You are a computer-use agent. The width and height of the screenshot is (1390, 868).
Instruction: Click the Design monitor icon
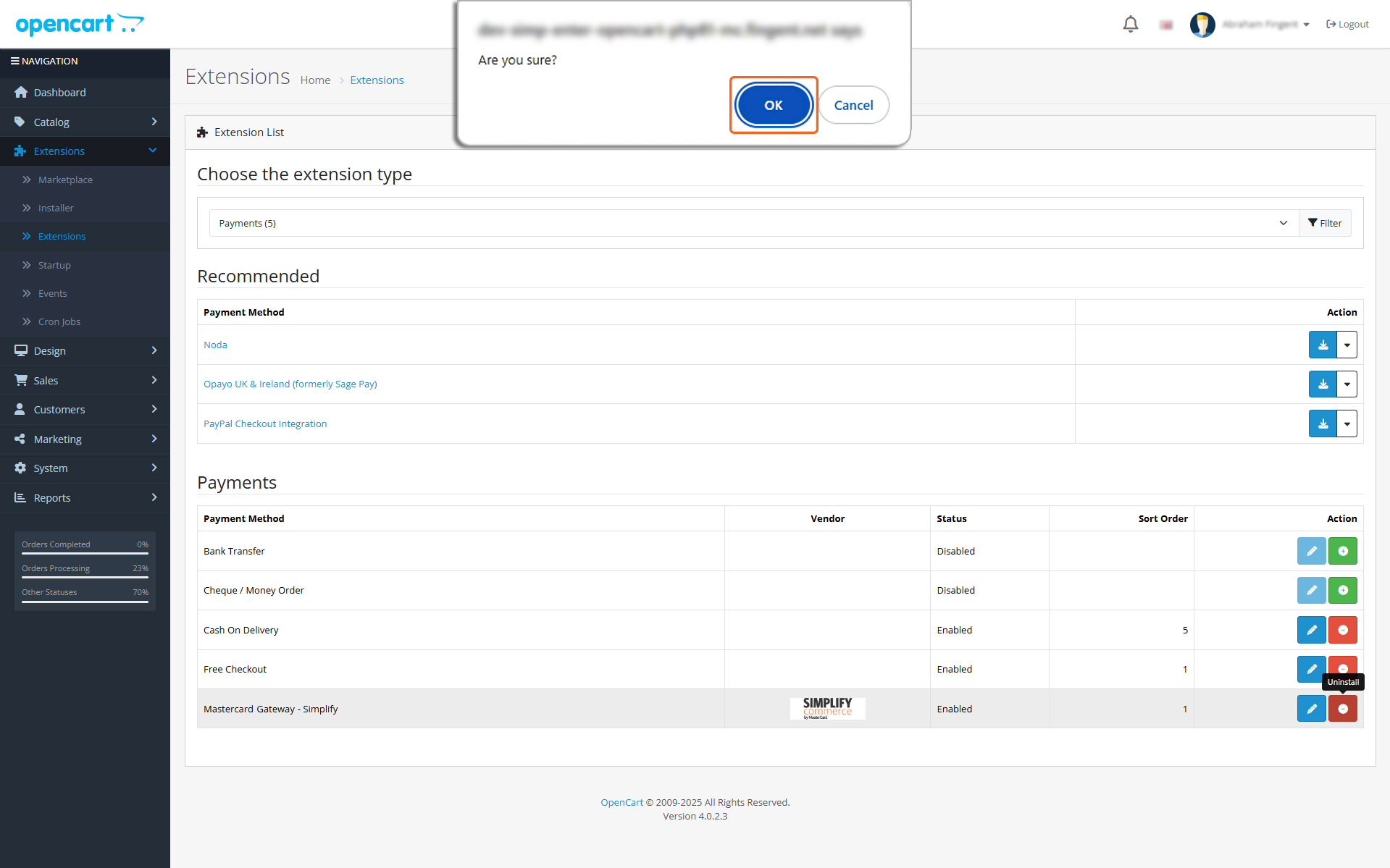coord(20,350)
